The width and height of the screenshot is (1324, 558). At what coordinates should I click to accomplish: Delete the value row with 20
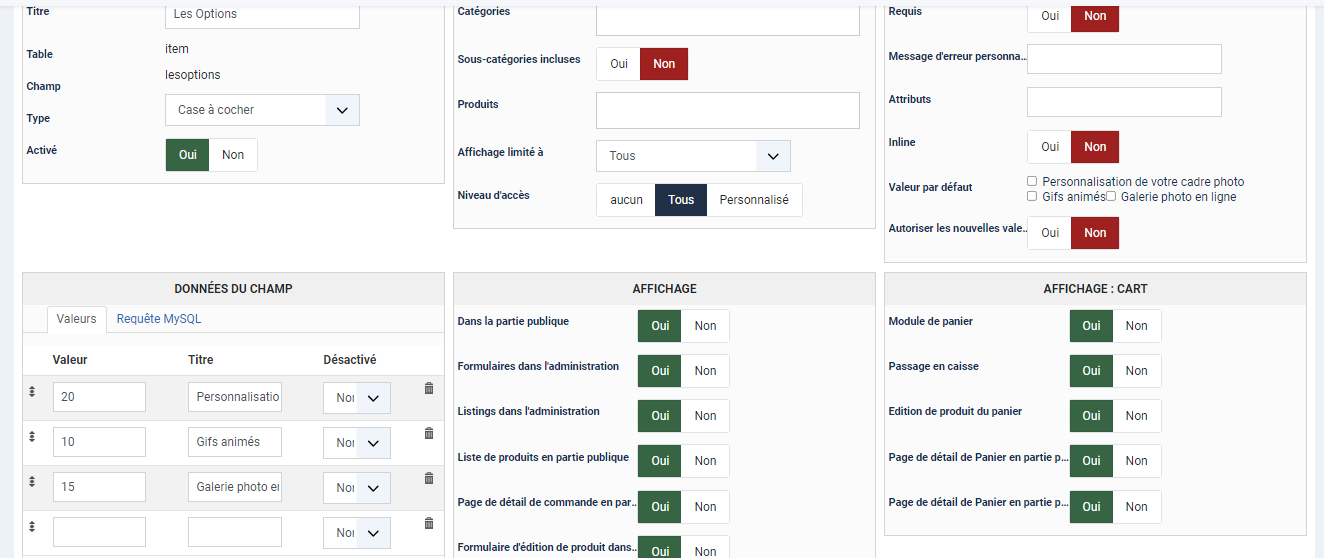click(429, 388)
